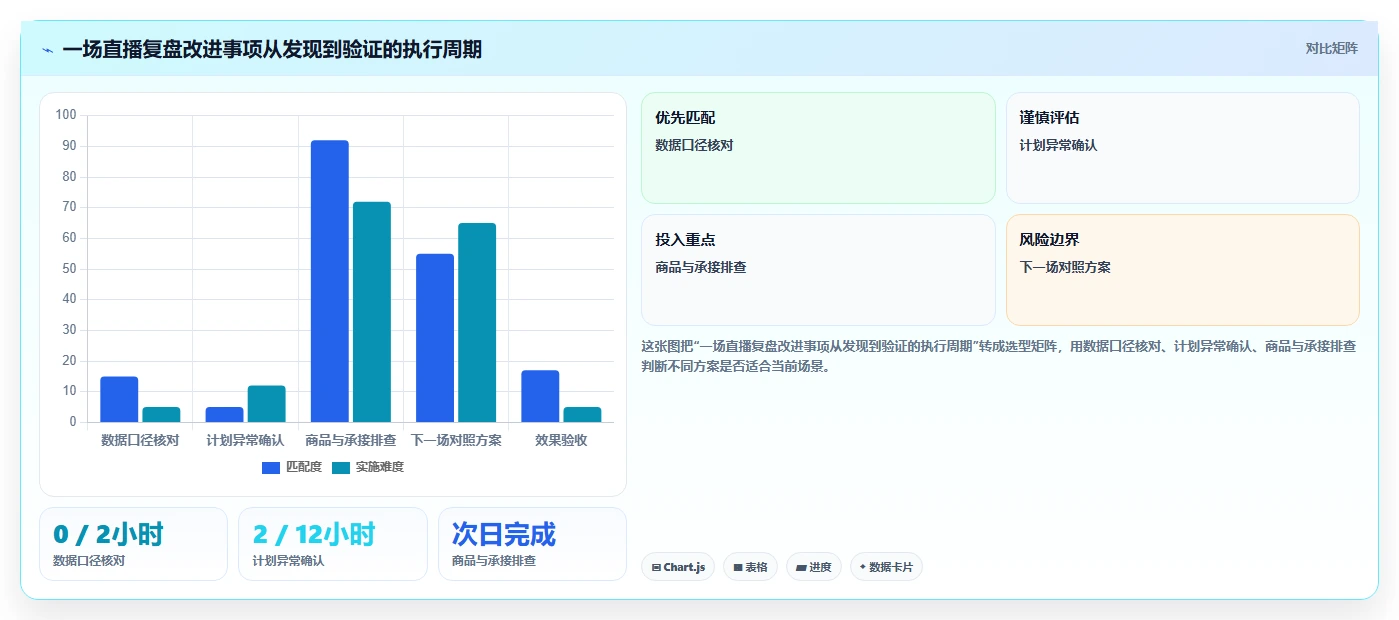Click the blue 匹配度 bar for 下一场对照方案
The image size is (1399, 620).
pyautogui.click(x=435, y=338)
